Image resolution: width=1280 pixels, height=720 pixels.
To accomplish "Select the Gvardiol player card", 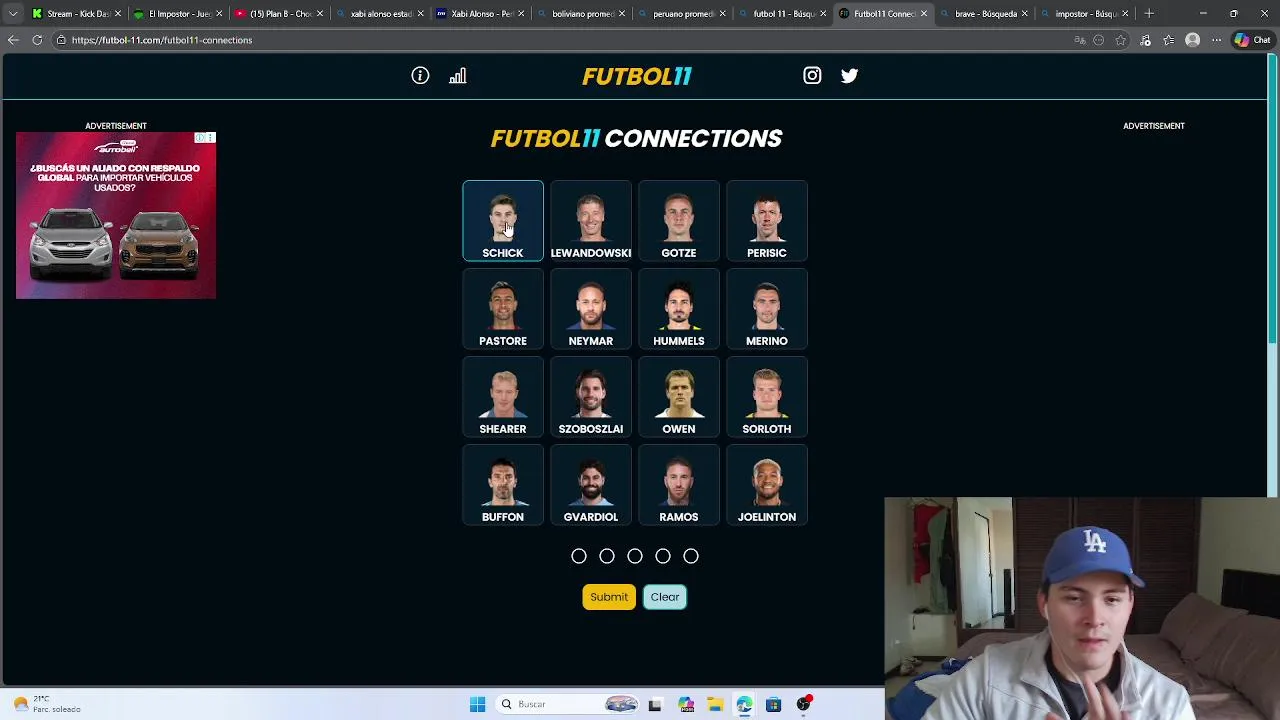I will (591, 485).
